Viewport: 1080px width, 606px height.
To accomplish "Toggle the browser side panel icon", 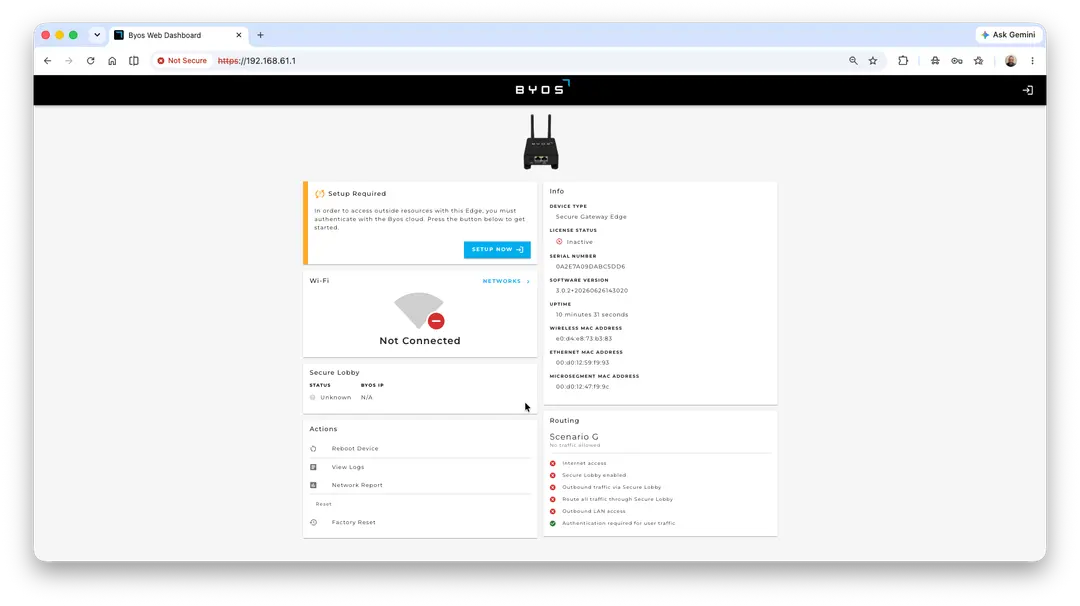I will pos(134,61).
